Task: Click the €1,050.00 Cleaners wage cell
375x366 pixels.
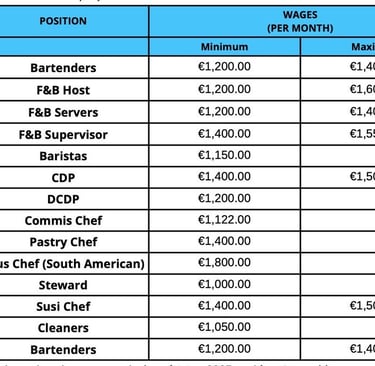Action: click(225, 328)
